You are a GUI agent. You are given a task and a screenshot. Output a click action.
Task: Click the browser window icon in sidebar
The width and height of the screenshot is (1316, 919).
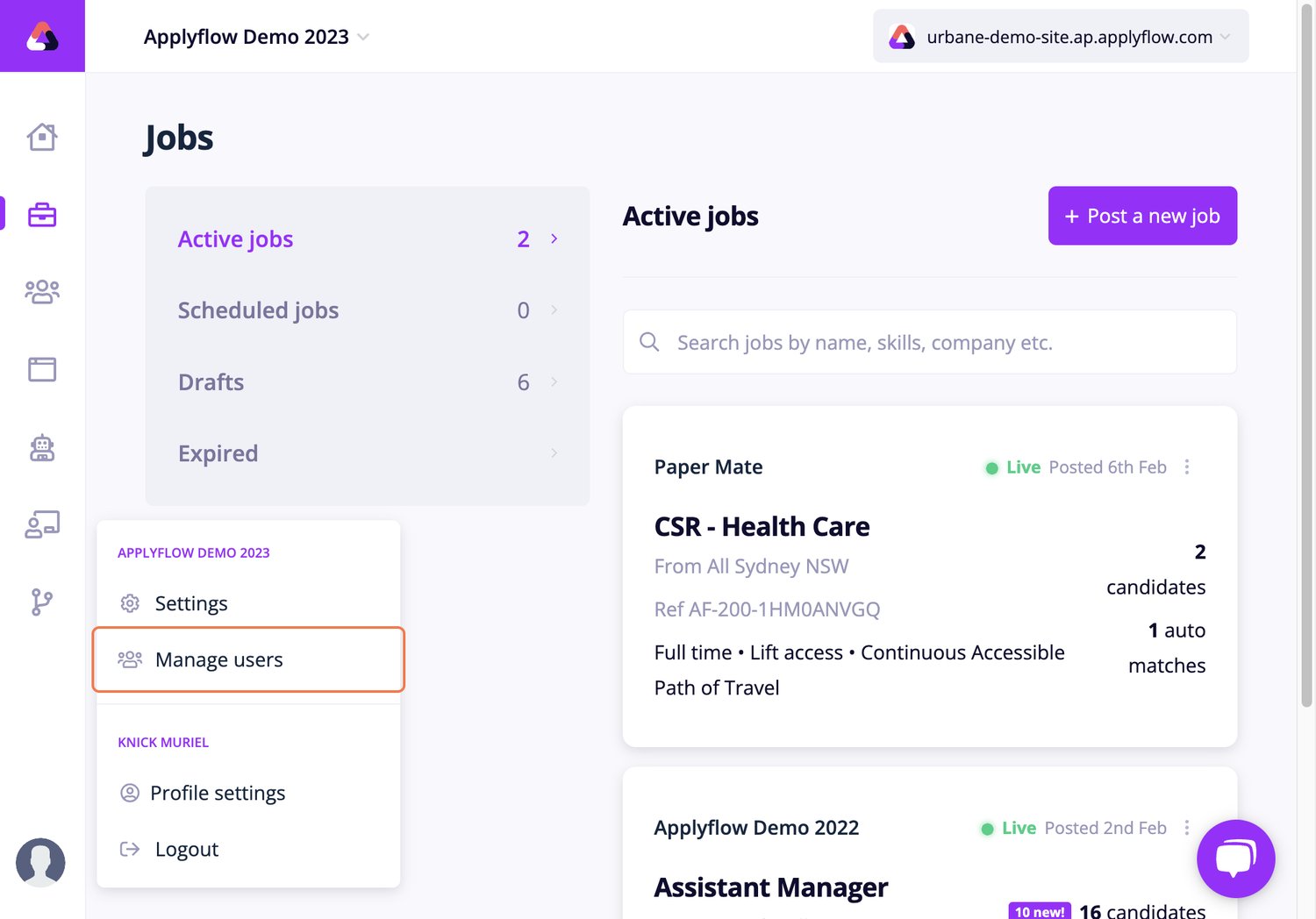click(x=41, y=369)
